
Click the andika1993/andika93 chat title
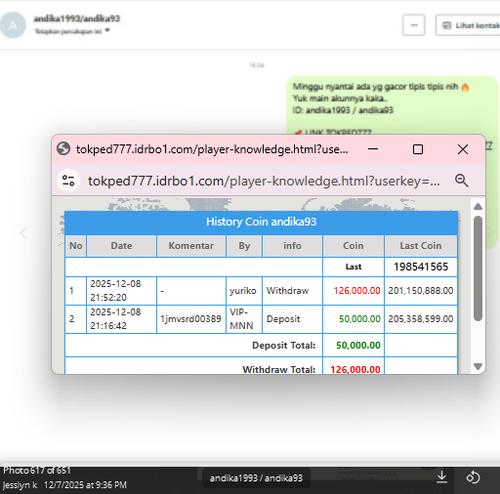[77, 18]
